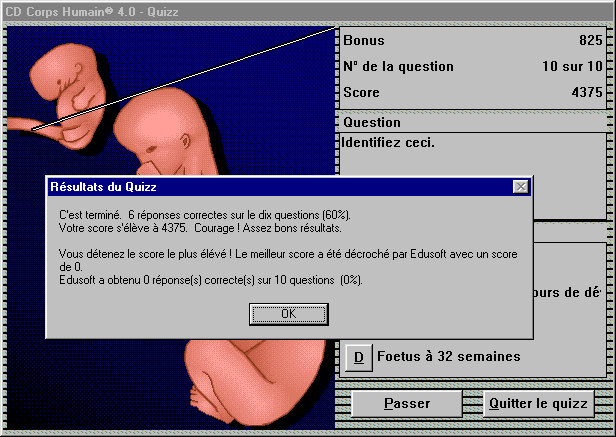Click the N° de la question label
Screen dimensions: 616x437
tap(398, 67)
